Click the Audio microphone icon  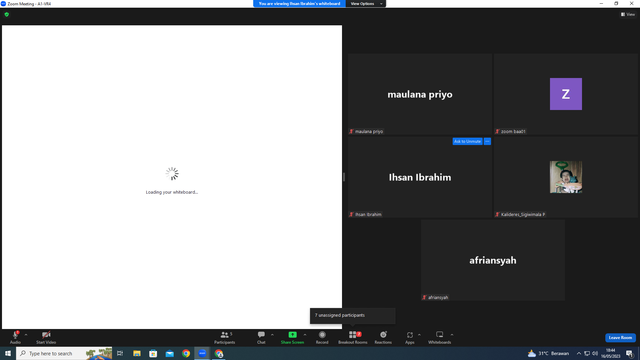coord(15,335)
